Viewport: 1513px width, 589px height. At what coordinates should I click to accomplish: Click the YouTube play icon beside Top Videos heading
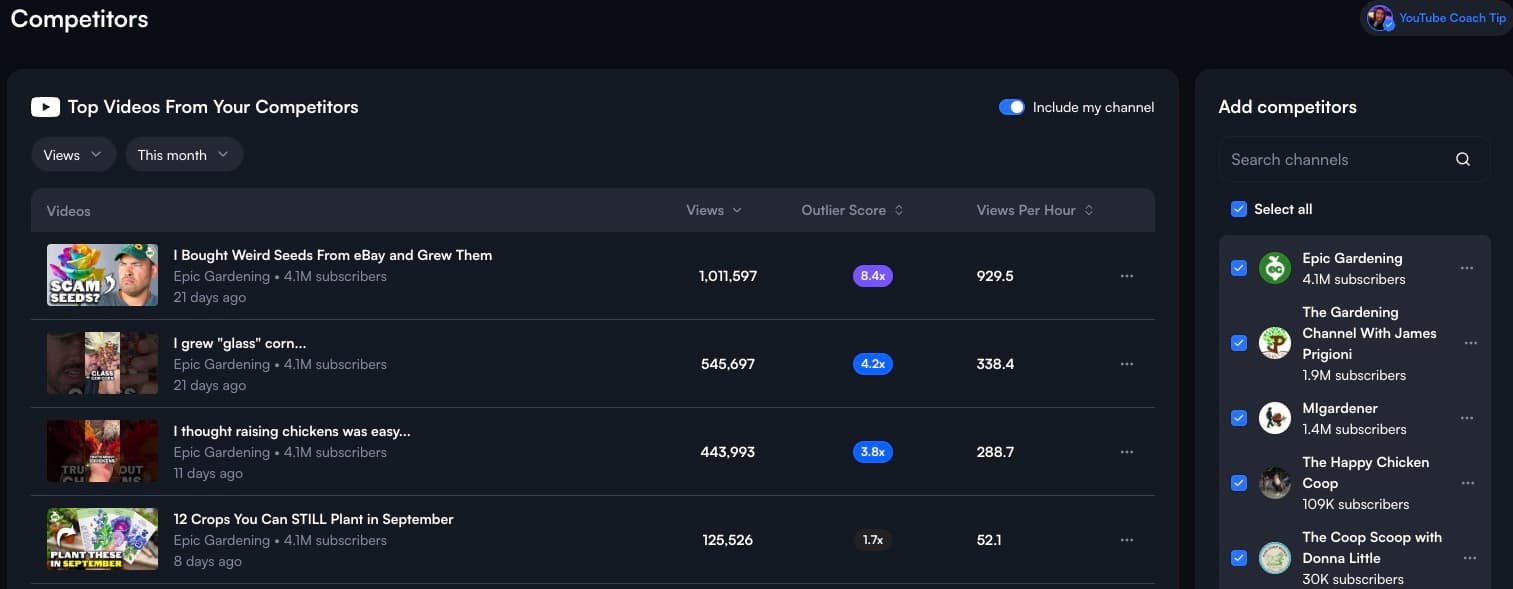[x=45, y=107]
